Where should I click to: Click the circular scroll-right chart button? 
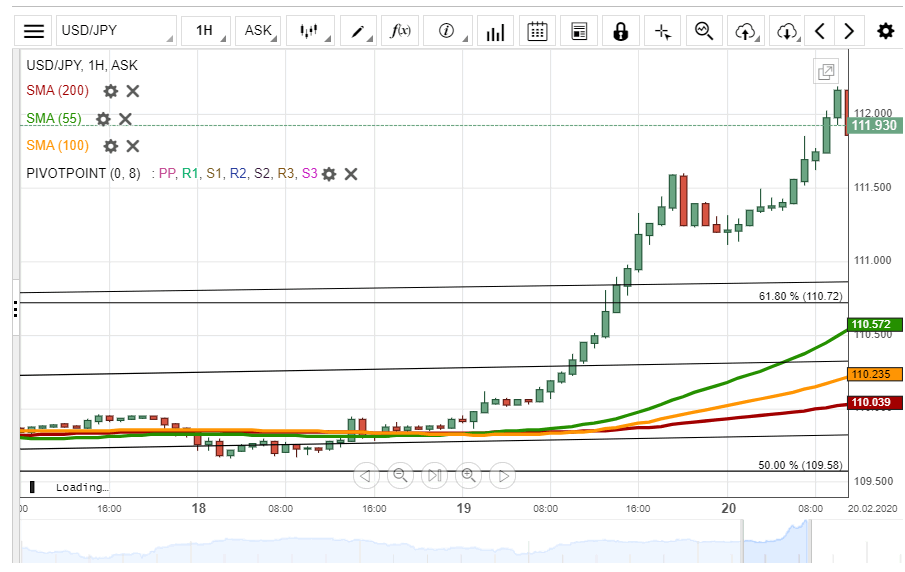(503, 476)
